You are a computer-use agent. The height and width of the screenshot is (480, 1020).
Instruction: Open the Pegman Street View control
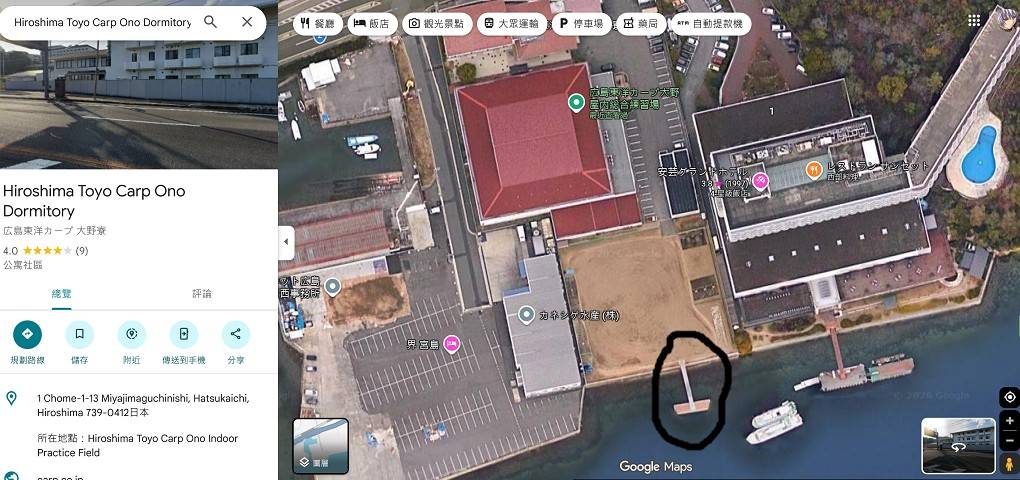tap(1010, 463)
